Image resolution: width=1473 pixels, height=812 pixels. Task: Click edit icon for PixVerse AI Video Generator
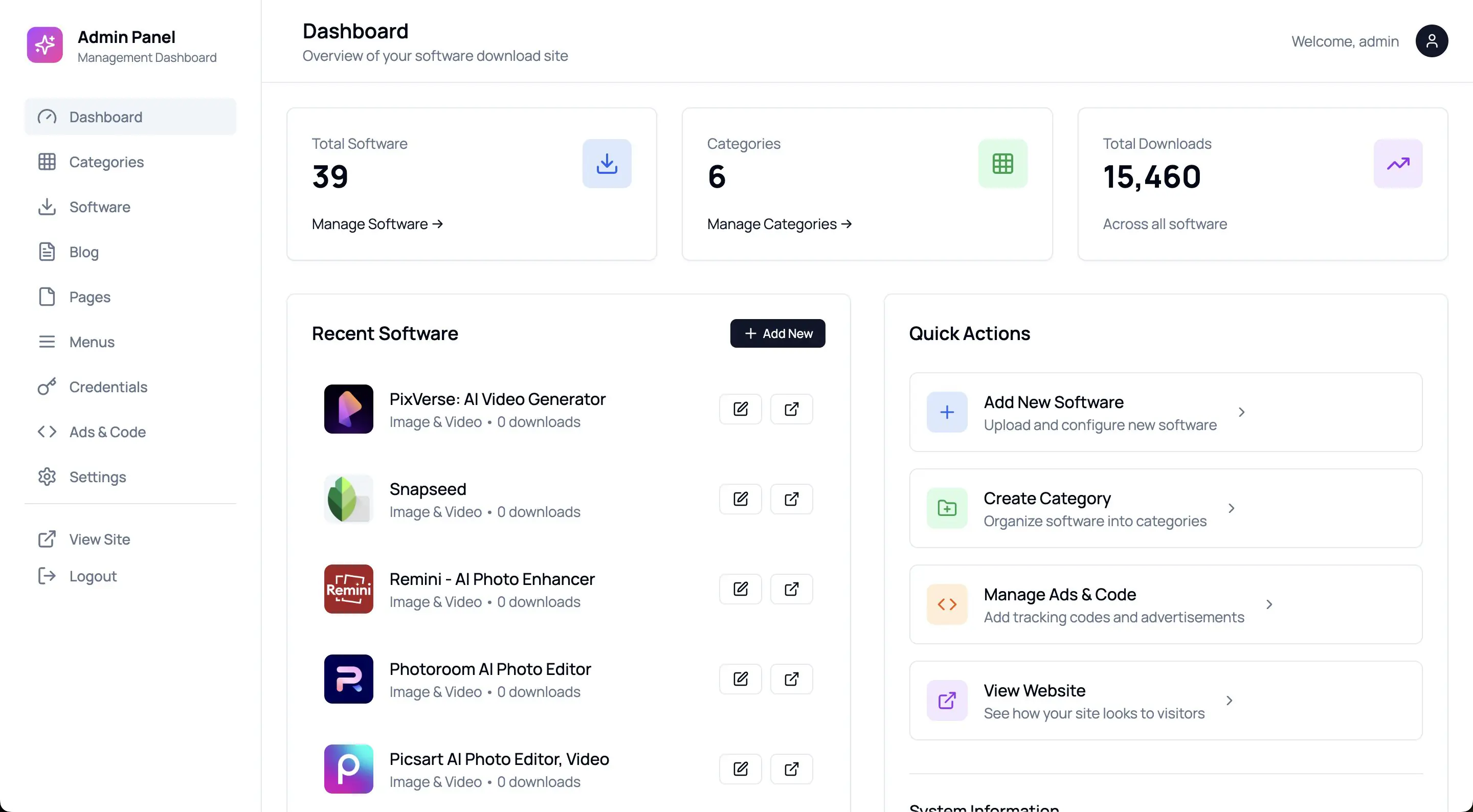coord(740,409)
